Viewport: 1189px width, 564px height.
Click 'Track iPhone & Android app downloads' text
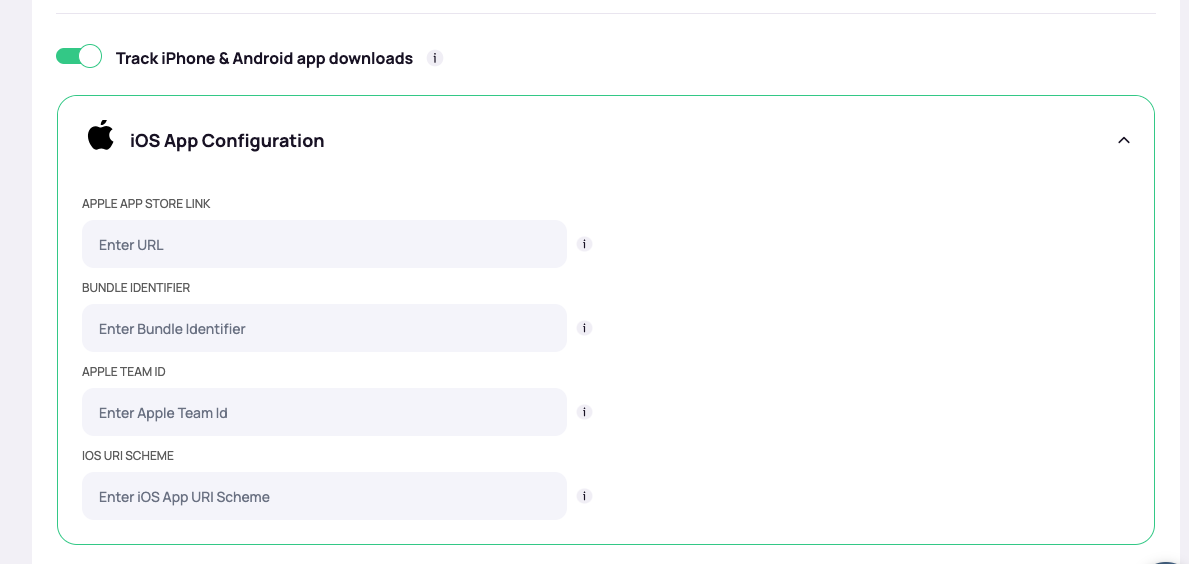(x=264, y=58)
